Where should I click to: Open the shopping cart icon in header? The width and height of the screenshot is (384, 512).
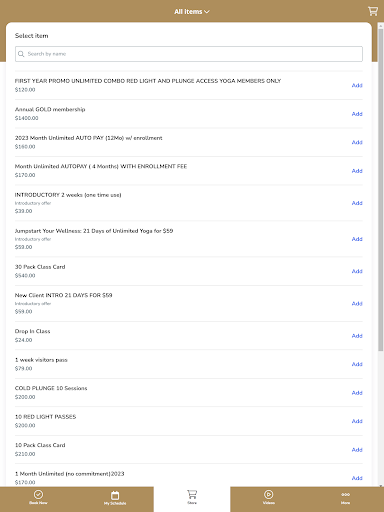(x=373, y=11)
